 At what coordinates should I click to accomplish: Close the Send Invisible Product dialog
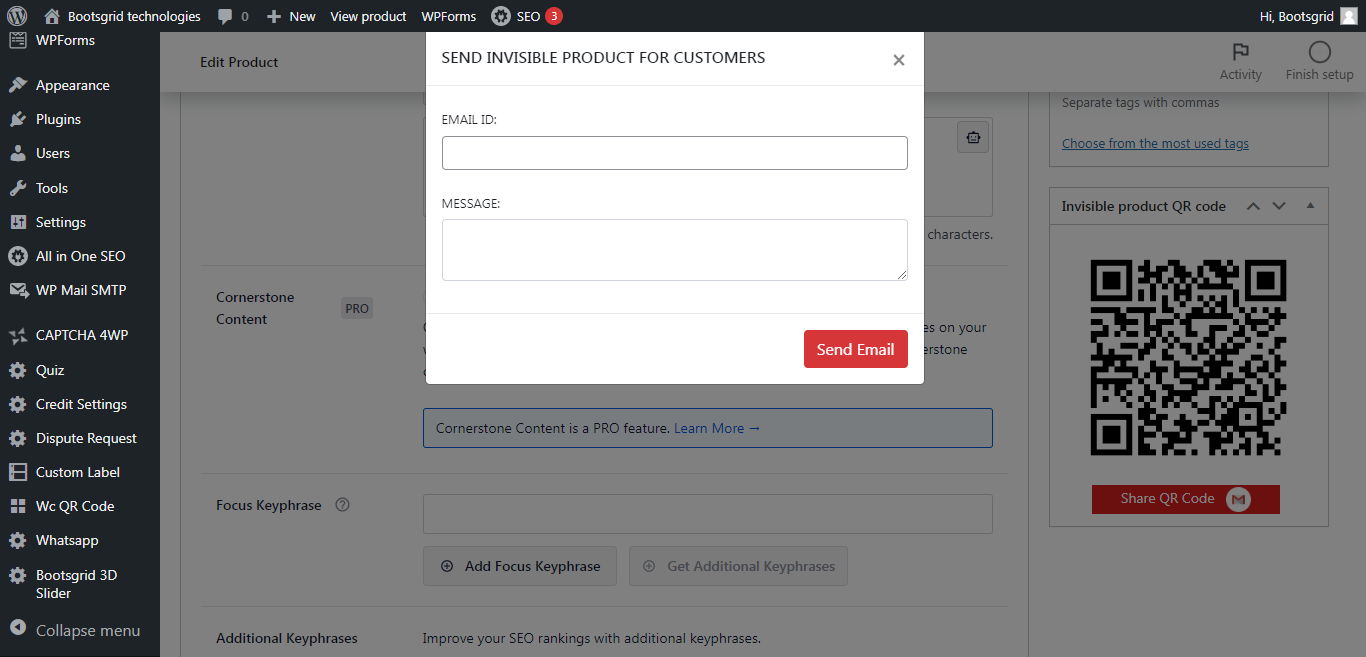coord(899,60)
